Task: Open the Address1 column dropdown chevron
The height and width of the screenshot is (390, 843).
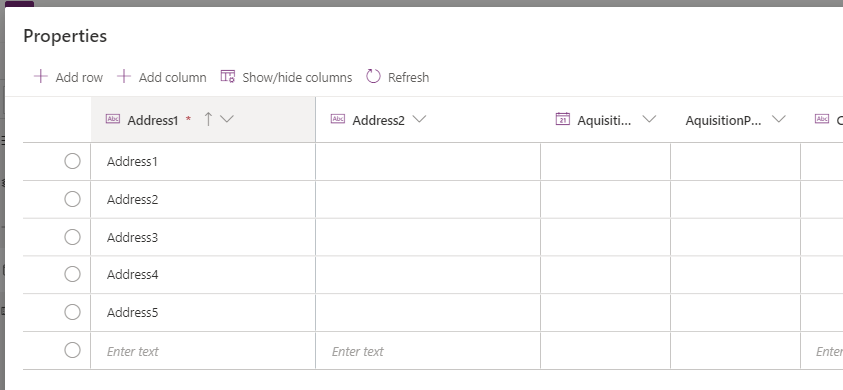Action: [x=227, y=119]
